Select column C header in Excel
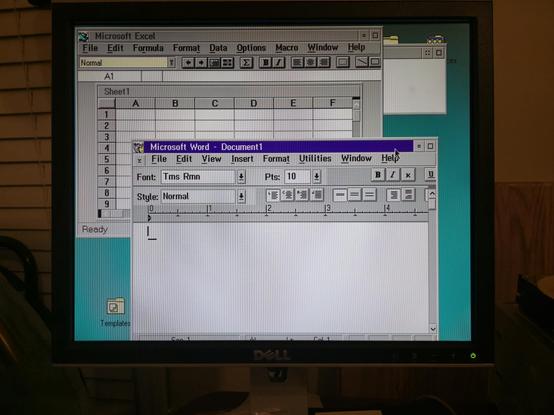The width and height of the screenshot is (554, 415). point(214,103)
